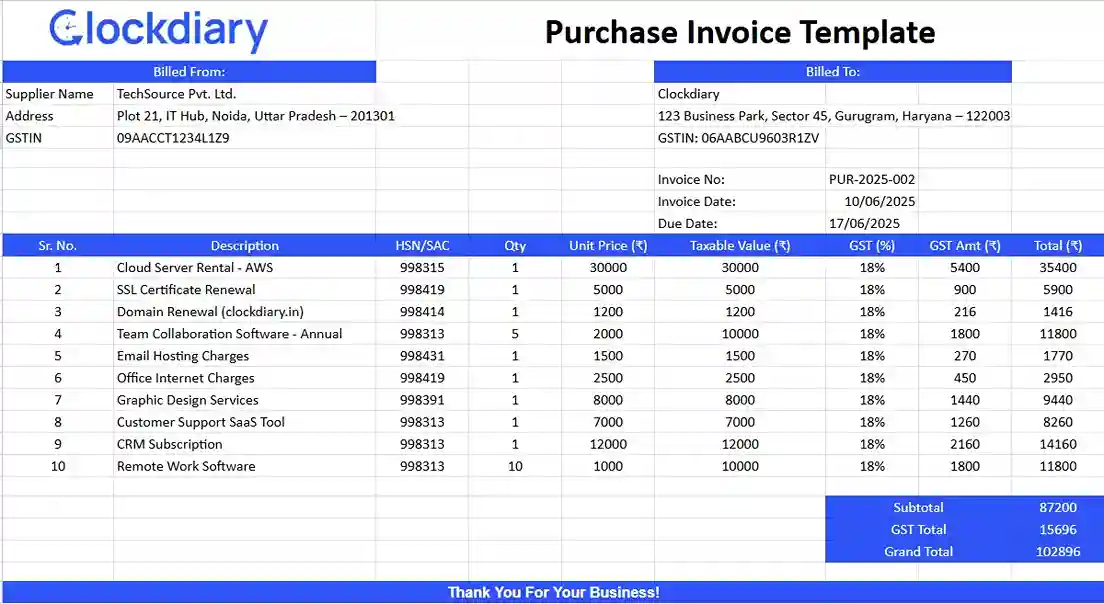Click HSN code 998414
The width and height of the screenshot is (1104, 604).
[422, 312]
